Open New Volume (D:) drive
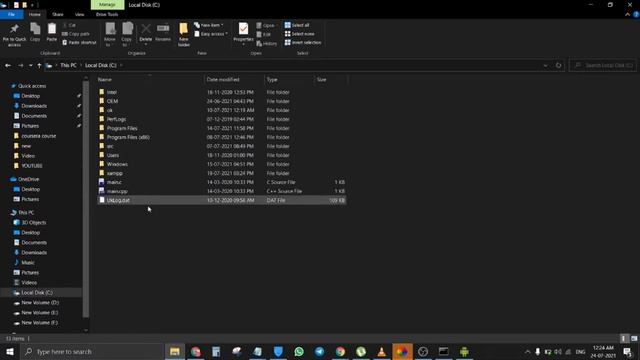The image size is (640, 360). click(x=40, y=302)
